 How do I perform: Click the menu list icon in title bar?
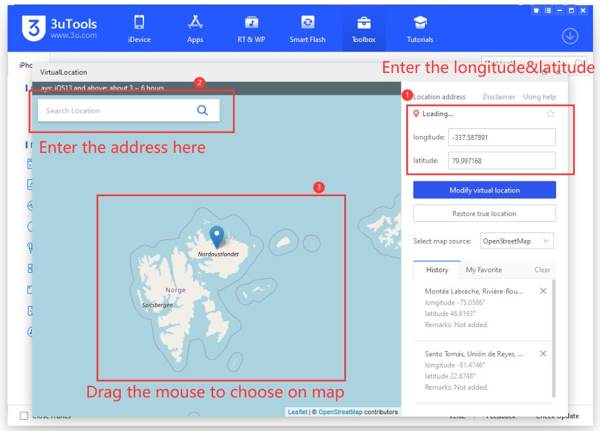(x=548, y=11)
